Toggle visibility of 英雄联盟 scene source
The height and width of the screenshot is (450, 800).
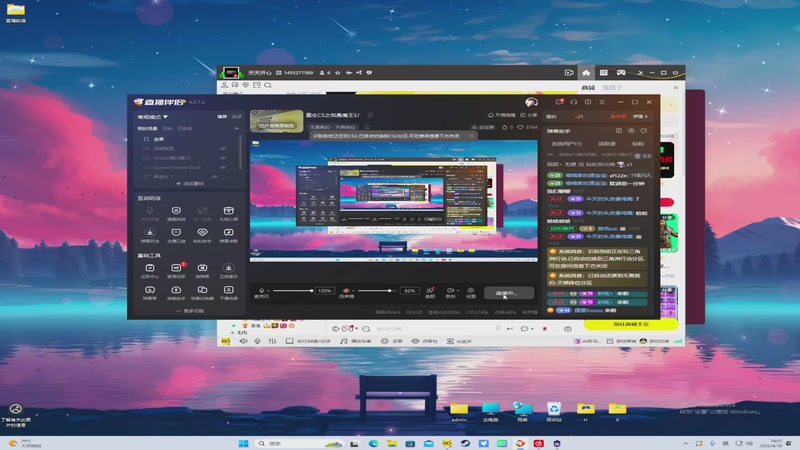[223, 148]
